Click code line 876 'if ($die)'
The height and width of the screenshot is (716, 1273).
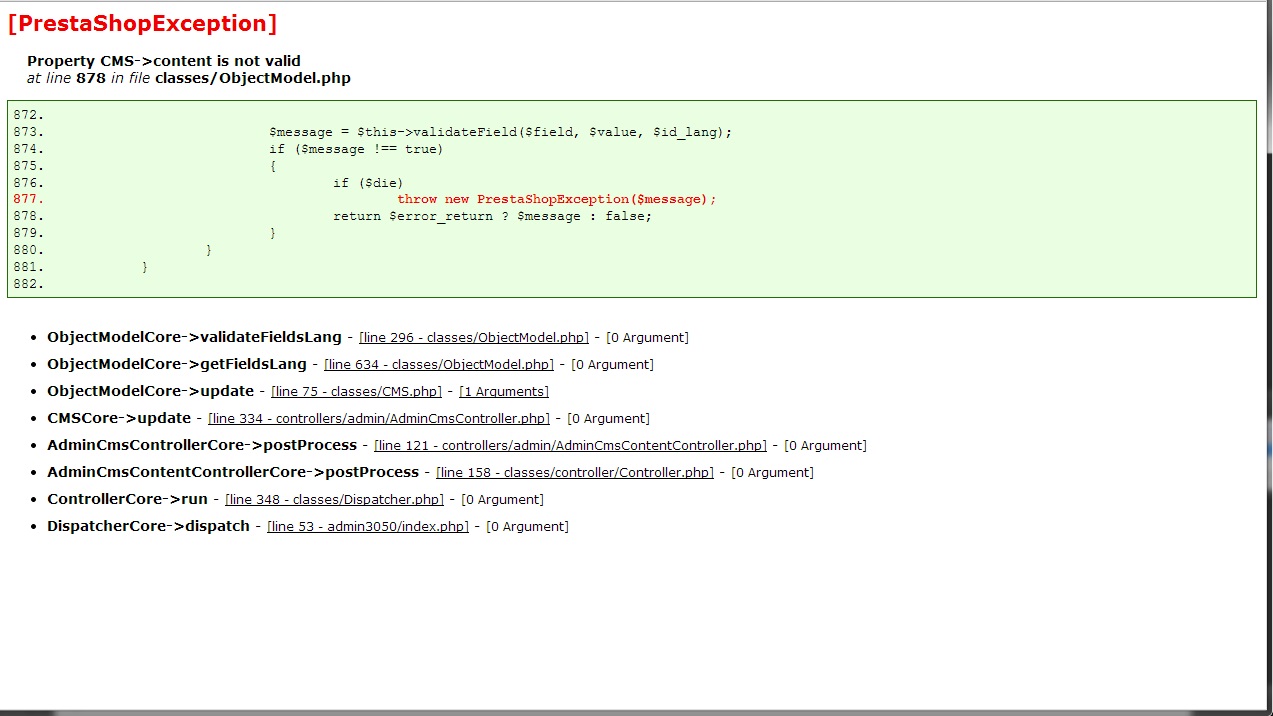coord(368,183)
